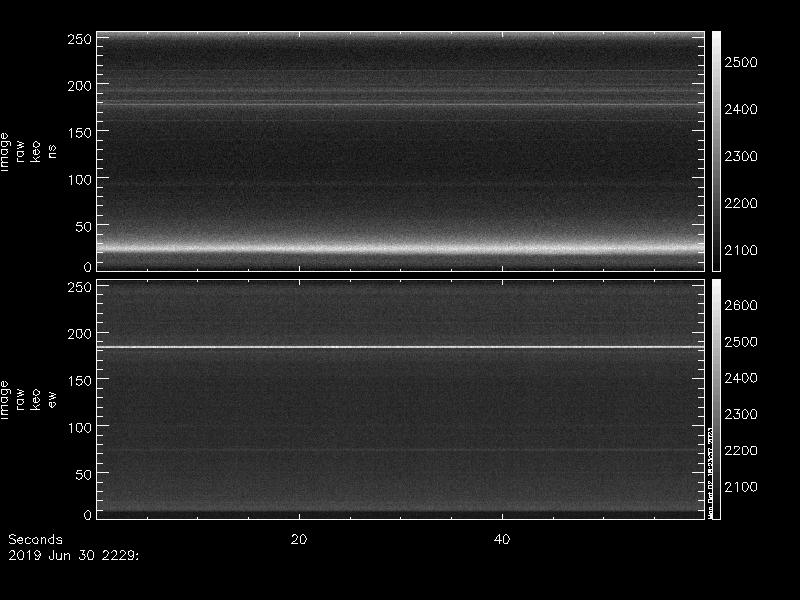Viewport: 800px width, 600px height.
Task: Click the '2019 Jun 30 2229:' timestamp
Action: [x=73, y=556]
